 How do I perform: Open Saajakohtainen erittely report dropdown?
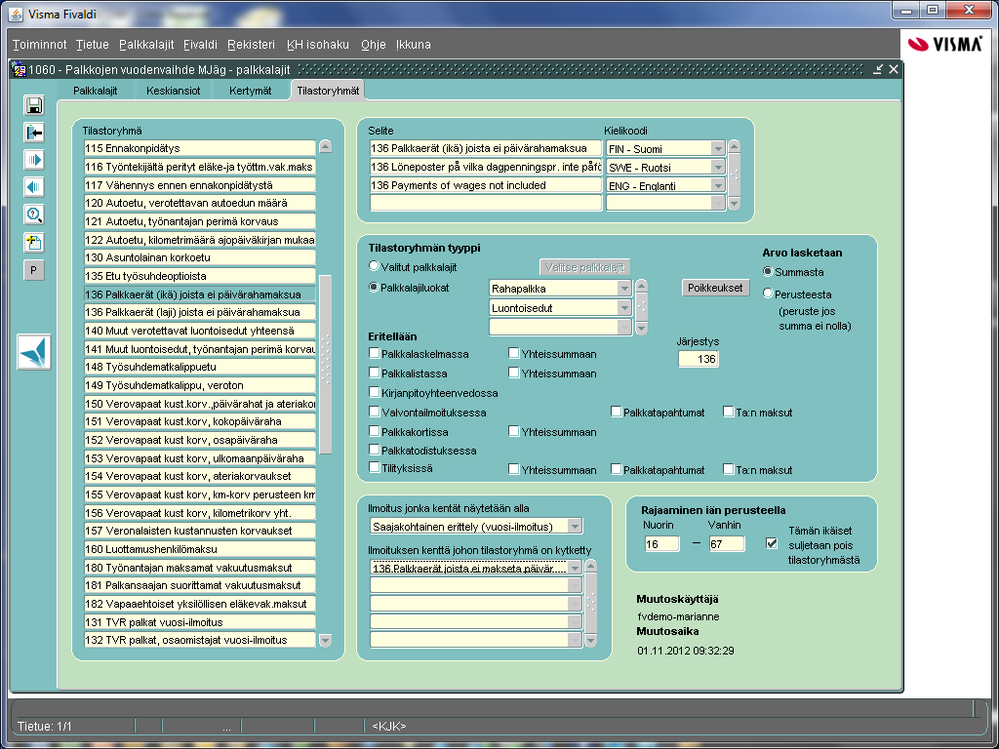575,526
